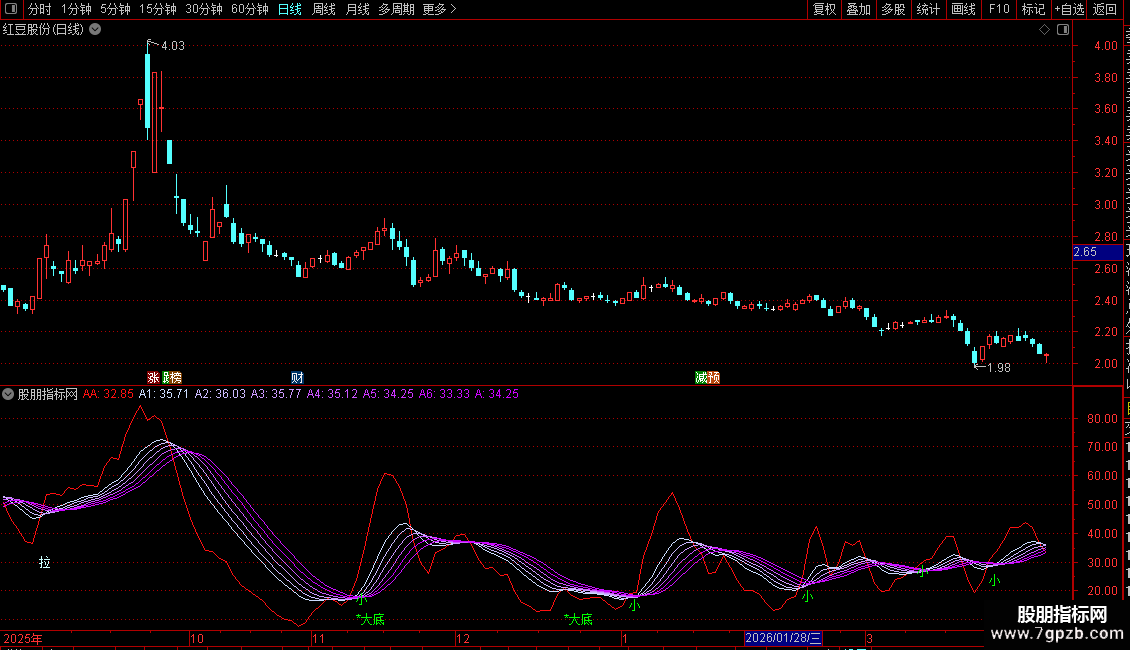Open the 股朋指标网 indicator dropdown arrow

pos(8,394)
